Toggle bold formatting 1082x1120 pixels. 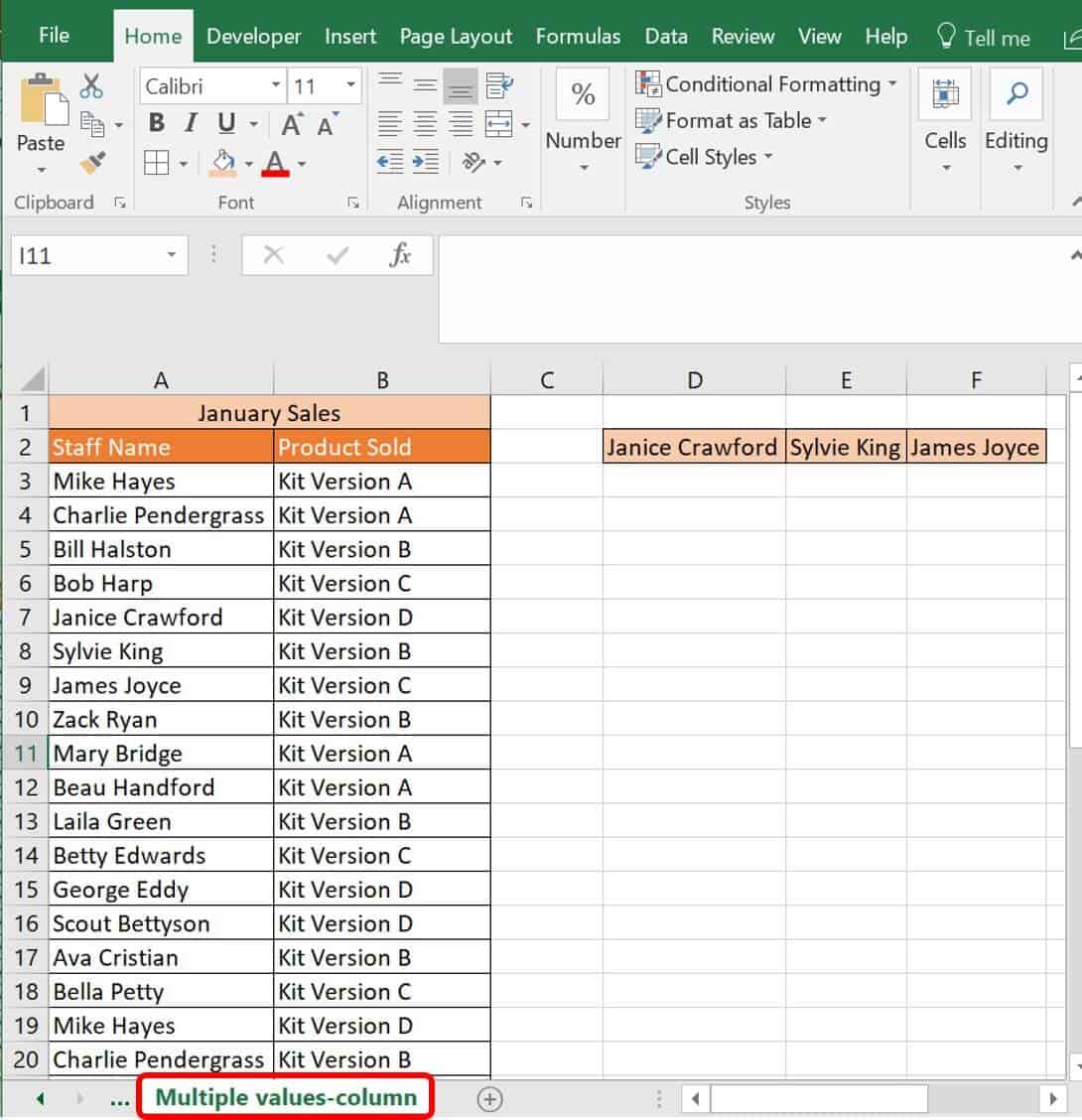coord(156,124)
